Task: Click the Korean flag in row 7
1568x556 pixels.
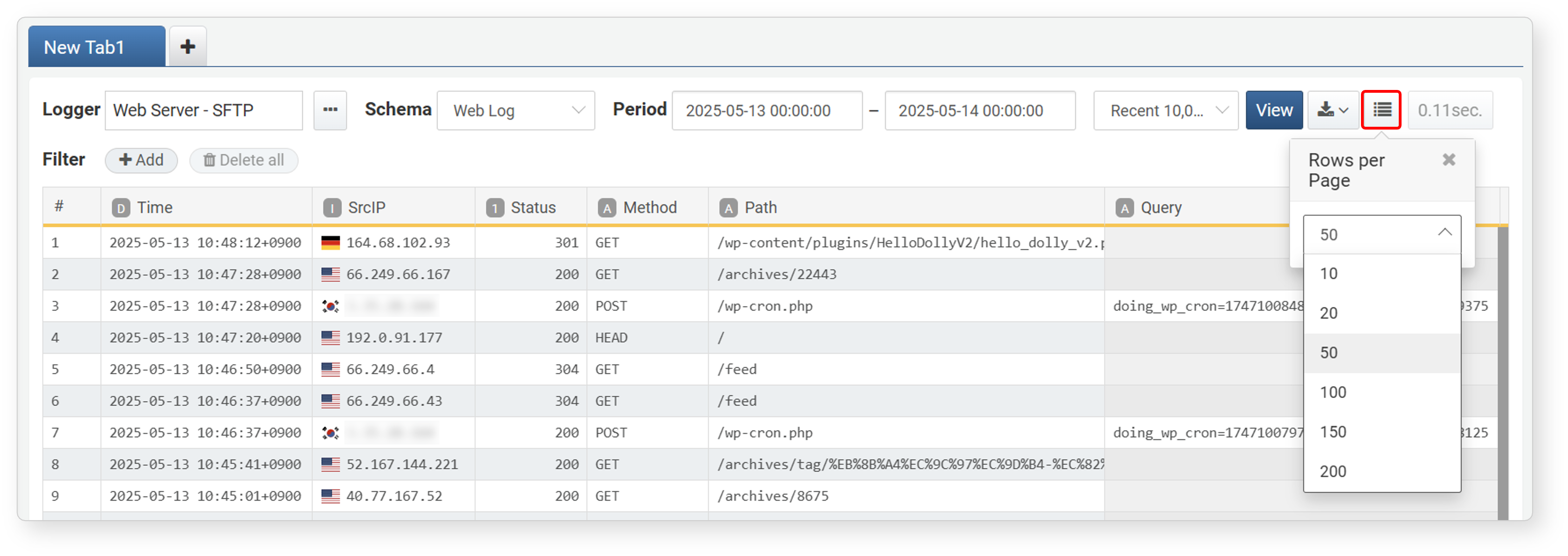Action: tap(331, 432)
